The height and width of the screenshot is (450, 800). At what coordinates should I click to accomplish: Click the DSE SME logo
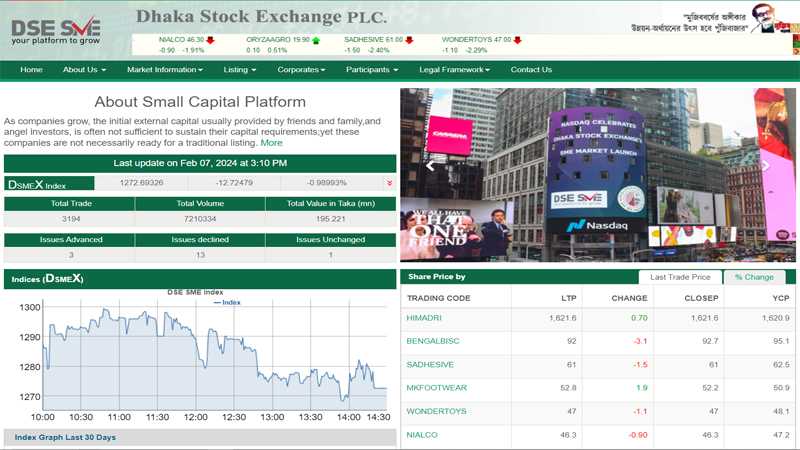coord(56,30)
